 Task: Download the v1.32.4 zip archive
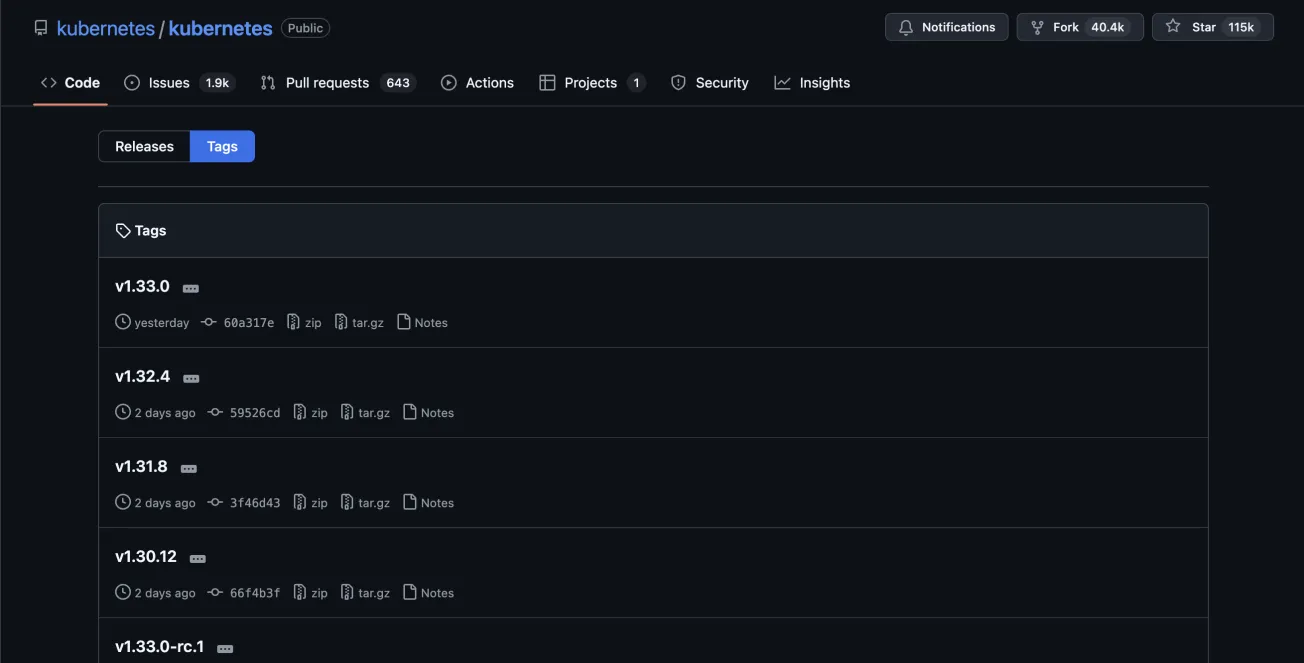point(310,413)
